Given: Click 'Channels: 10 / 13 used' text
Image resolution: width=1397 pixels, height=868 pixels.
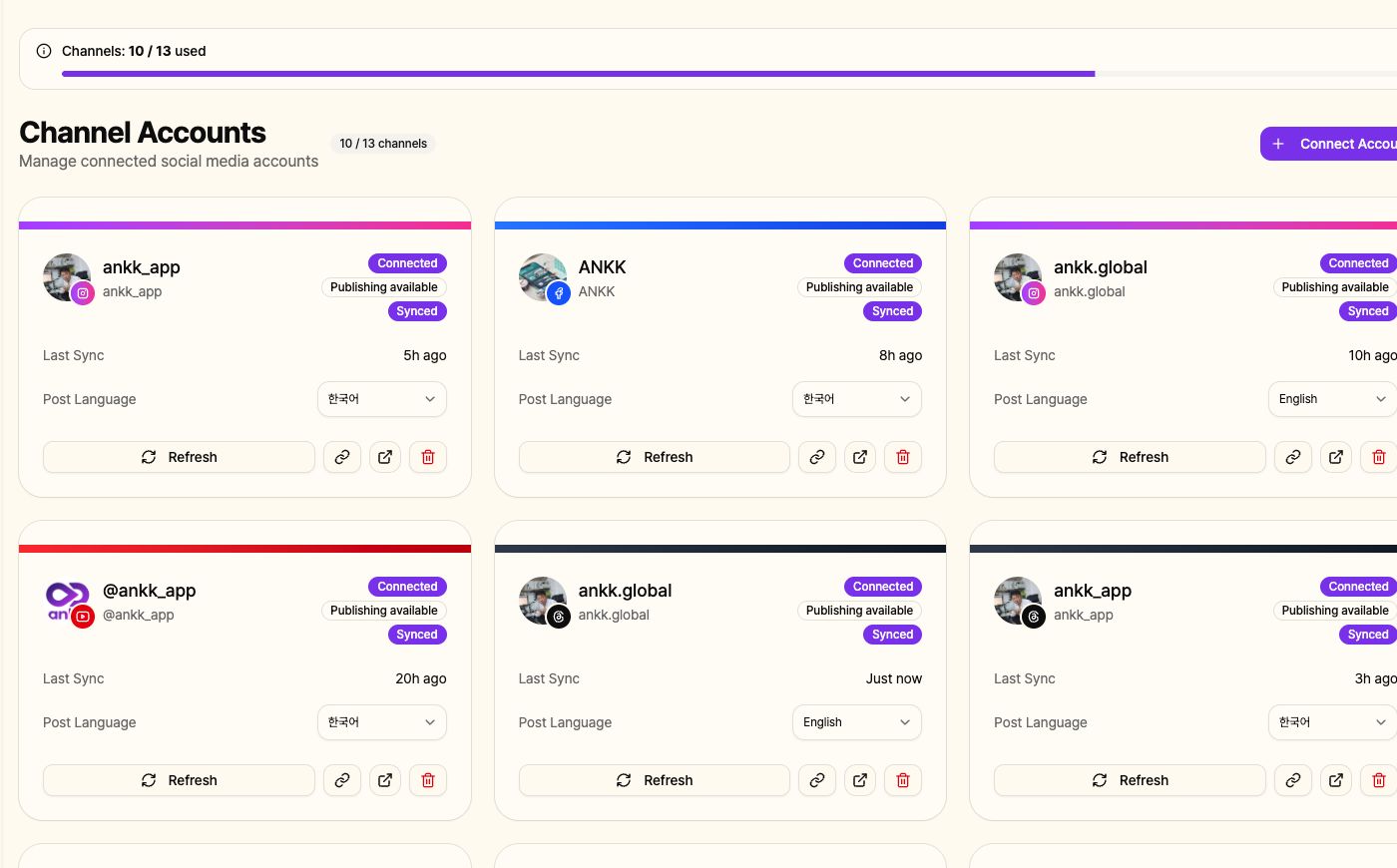Looking at the screenshot, I should [134, 51].
